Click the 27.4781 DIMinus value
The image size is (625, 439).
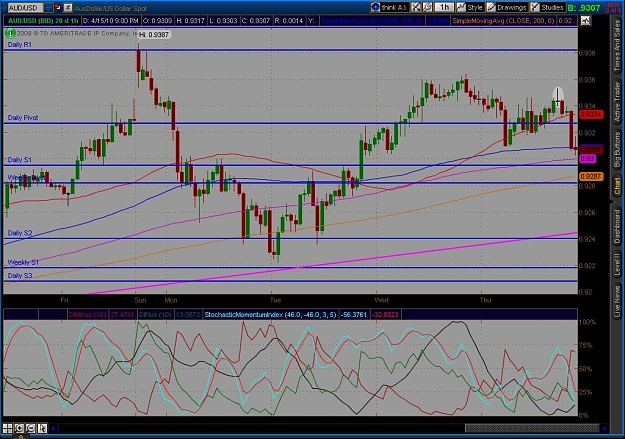(122, 315)
